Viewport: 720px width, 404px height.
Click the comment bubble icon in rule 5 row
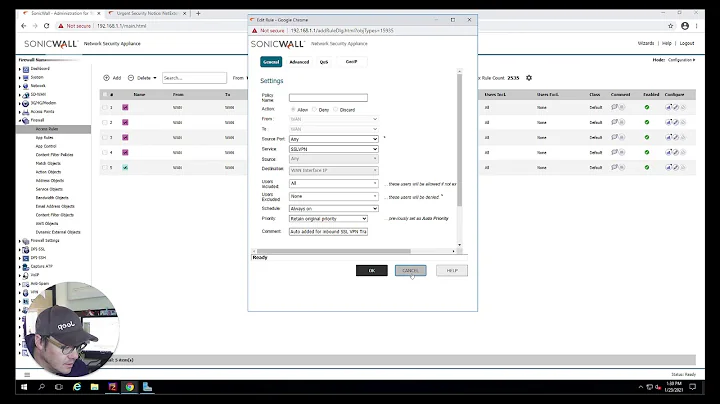614,168
